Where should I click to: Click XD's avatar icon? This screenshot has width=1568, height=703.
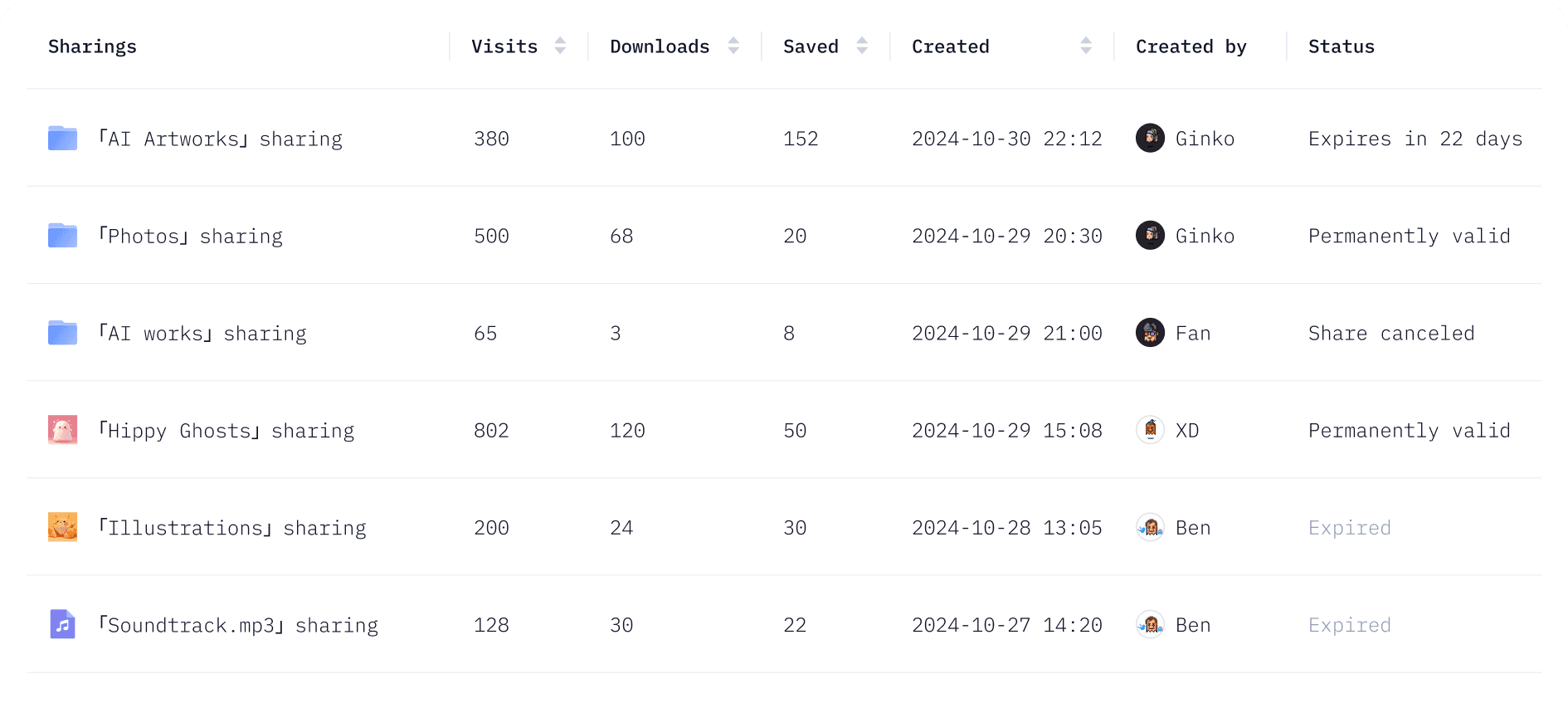pos(1150,430)
